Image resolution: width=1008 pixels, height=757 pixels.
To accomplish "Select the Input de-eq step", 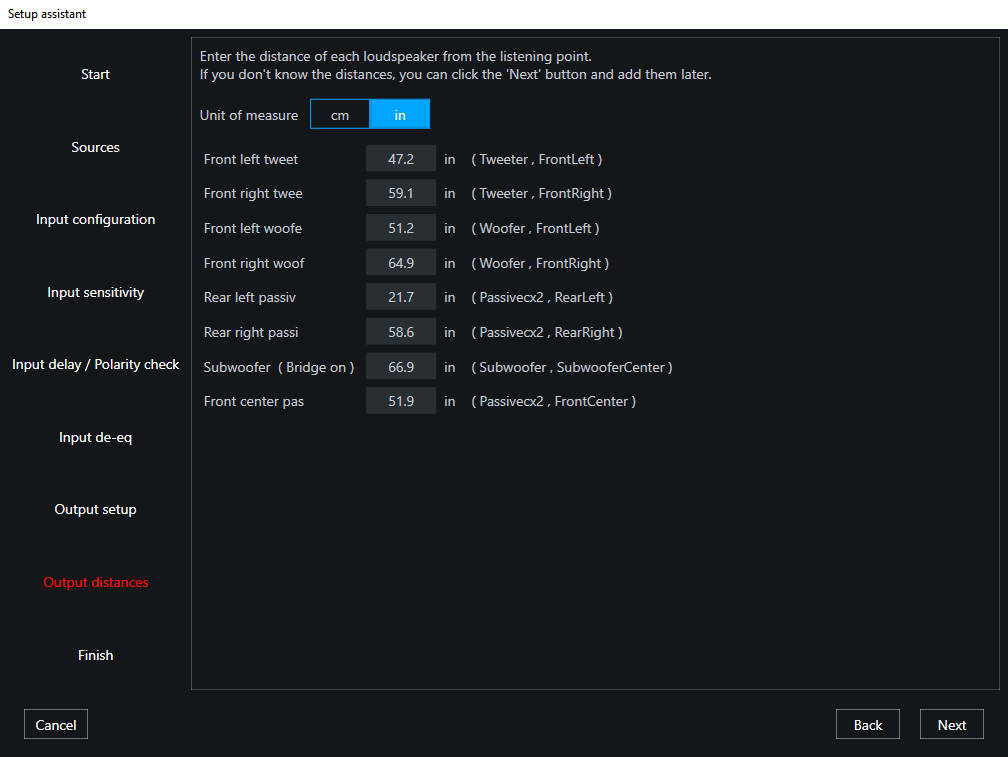I will coord(95,437).
